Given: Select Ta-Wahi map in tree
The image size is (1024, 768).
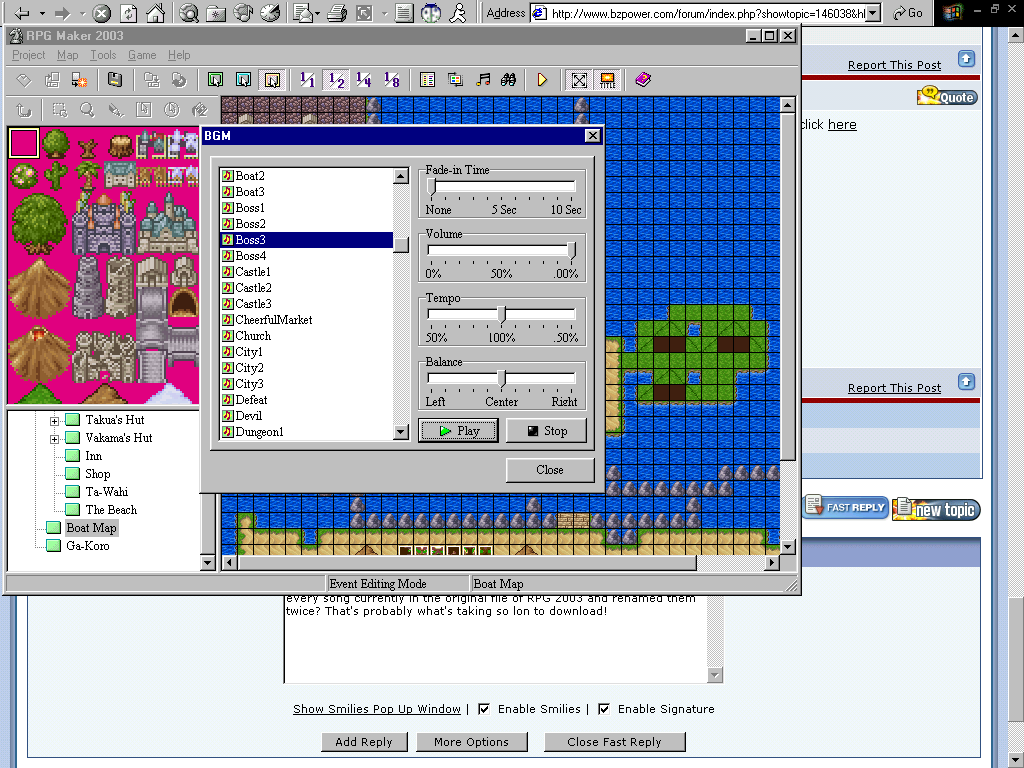Looking at the screenshot, I should click(x=106, y=492).
